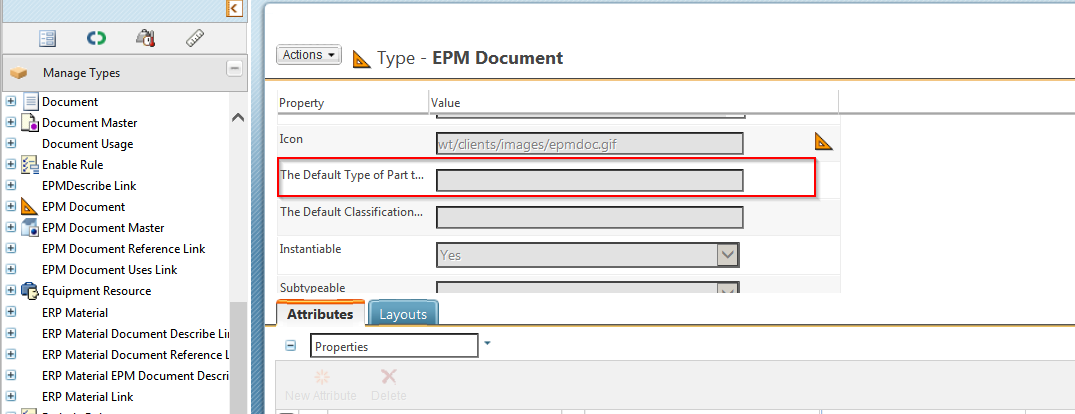This screenshot has height=414, width=1075.
Task: Click the Equipment Resource clipboard icon
Action: 30,291
